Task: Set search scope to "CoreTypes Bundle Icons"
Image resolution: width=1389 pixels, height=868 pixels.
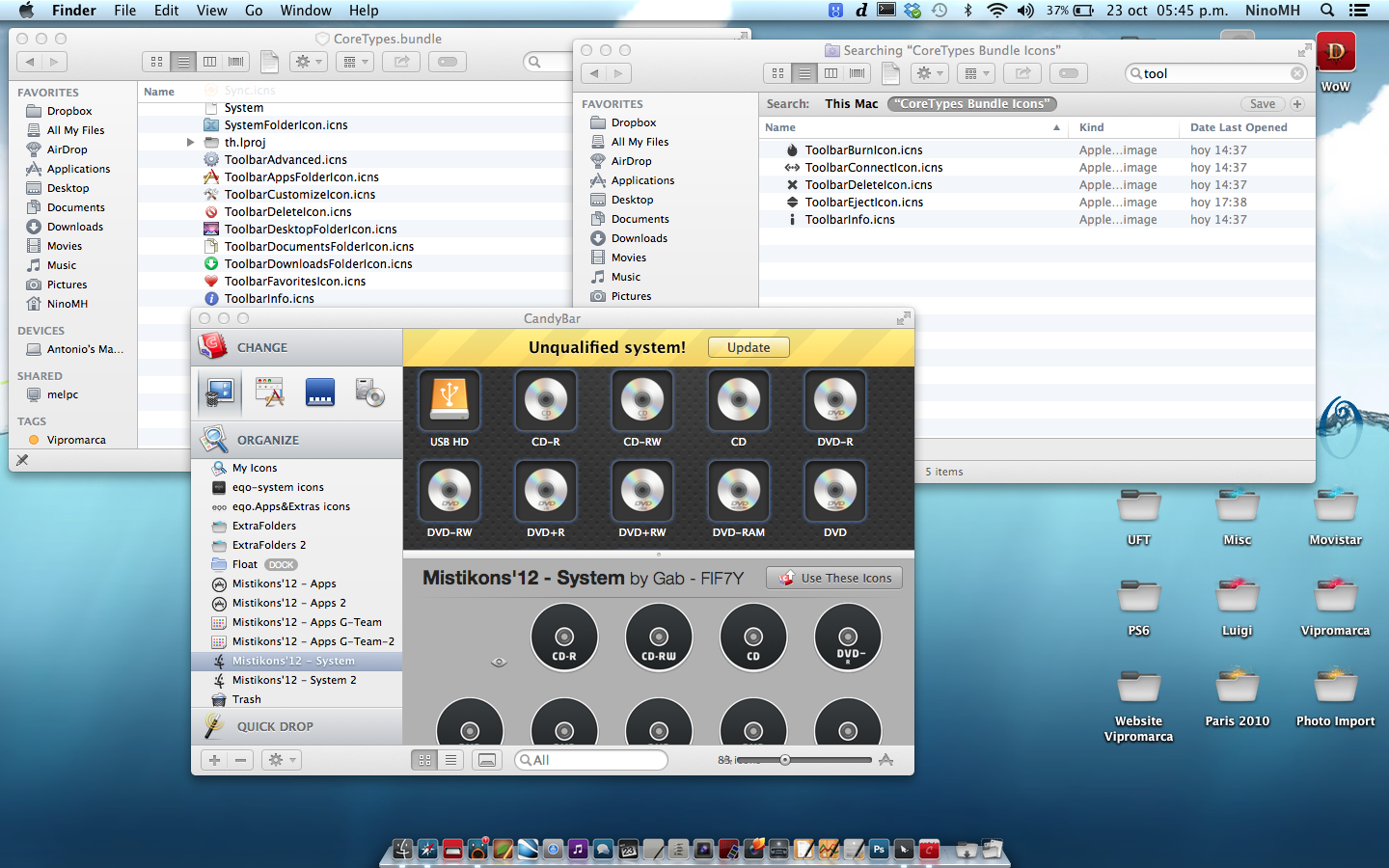Action: click(971, 104)
